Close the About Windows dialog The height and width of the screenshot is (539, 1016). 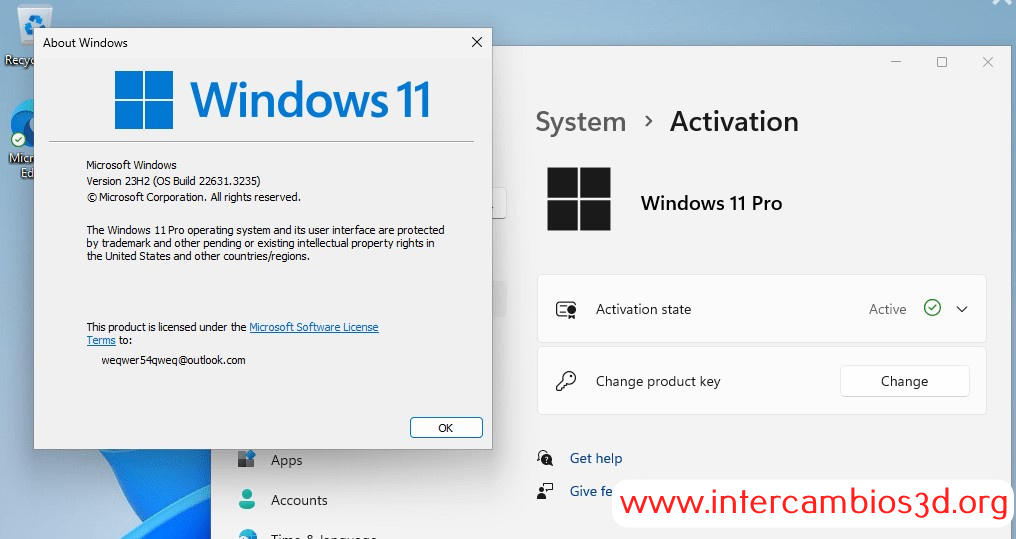coord(477,42)
